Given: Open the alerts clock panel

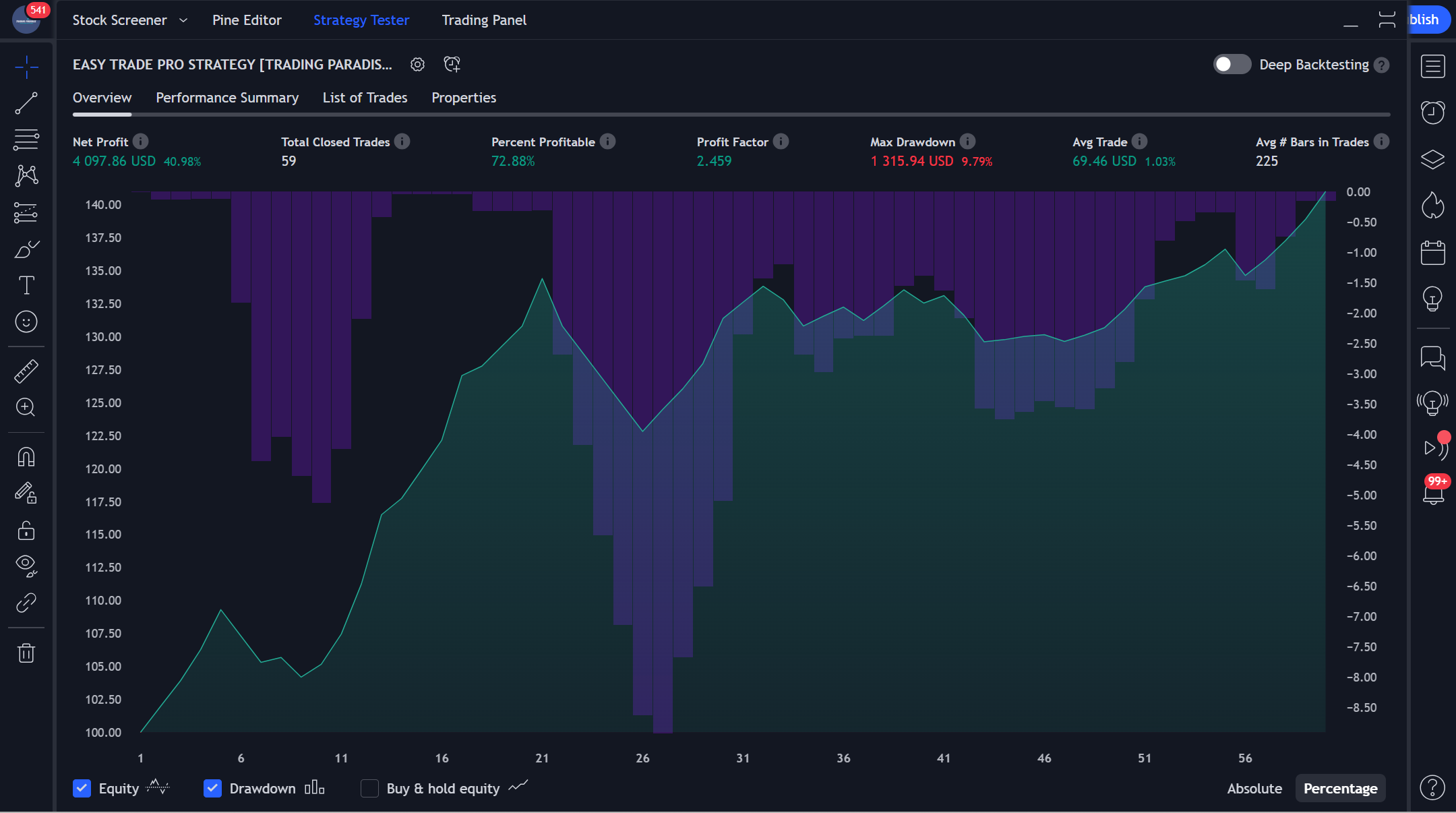Looking at the screenshot, I should [1432, 112].
